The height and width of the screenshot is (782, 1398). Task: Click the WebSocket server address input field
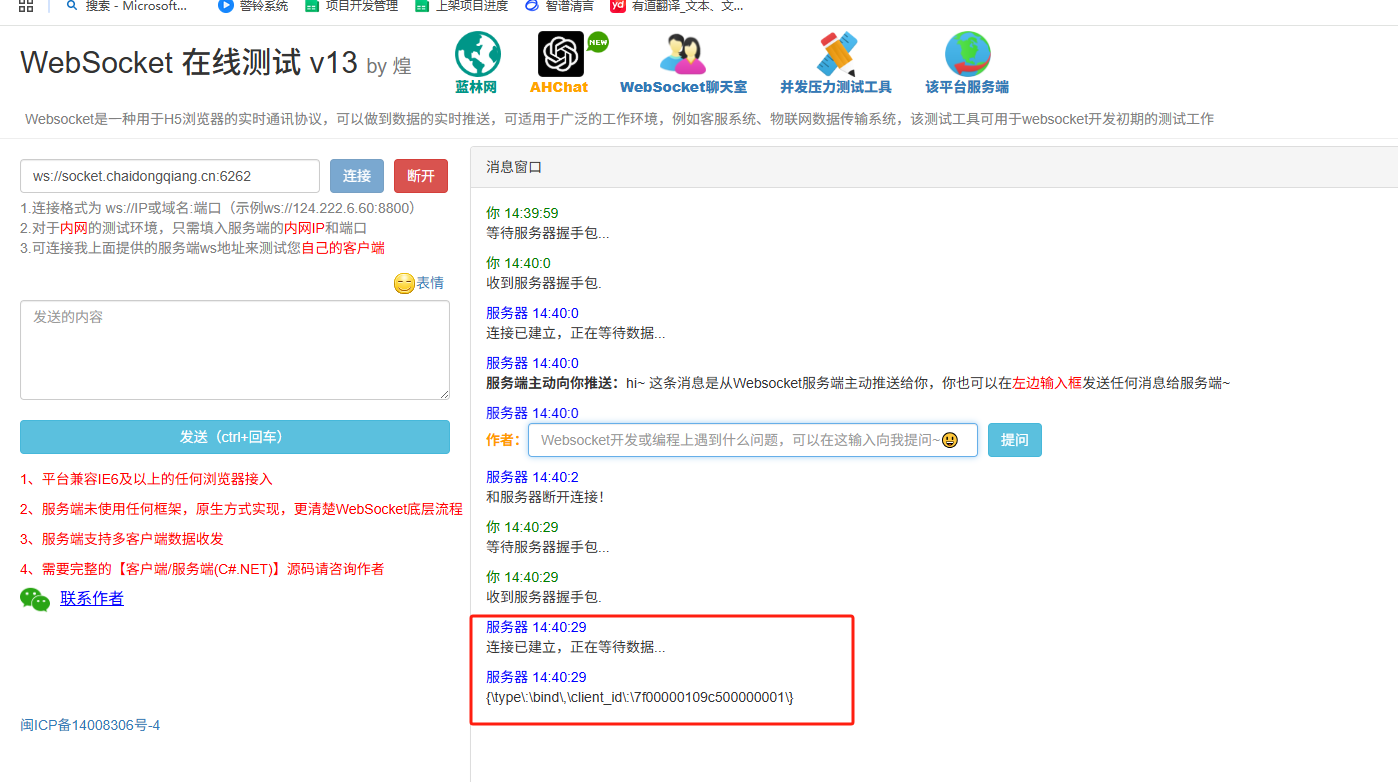point(169,174)
